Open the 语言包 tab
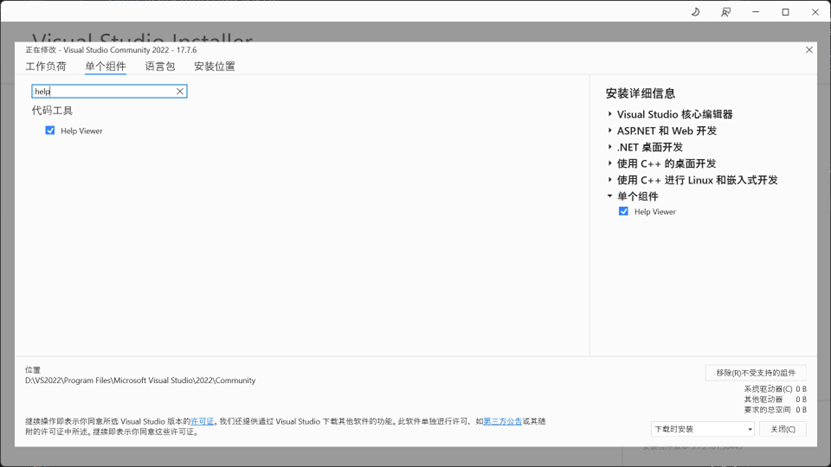 [x=160, y=66]
